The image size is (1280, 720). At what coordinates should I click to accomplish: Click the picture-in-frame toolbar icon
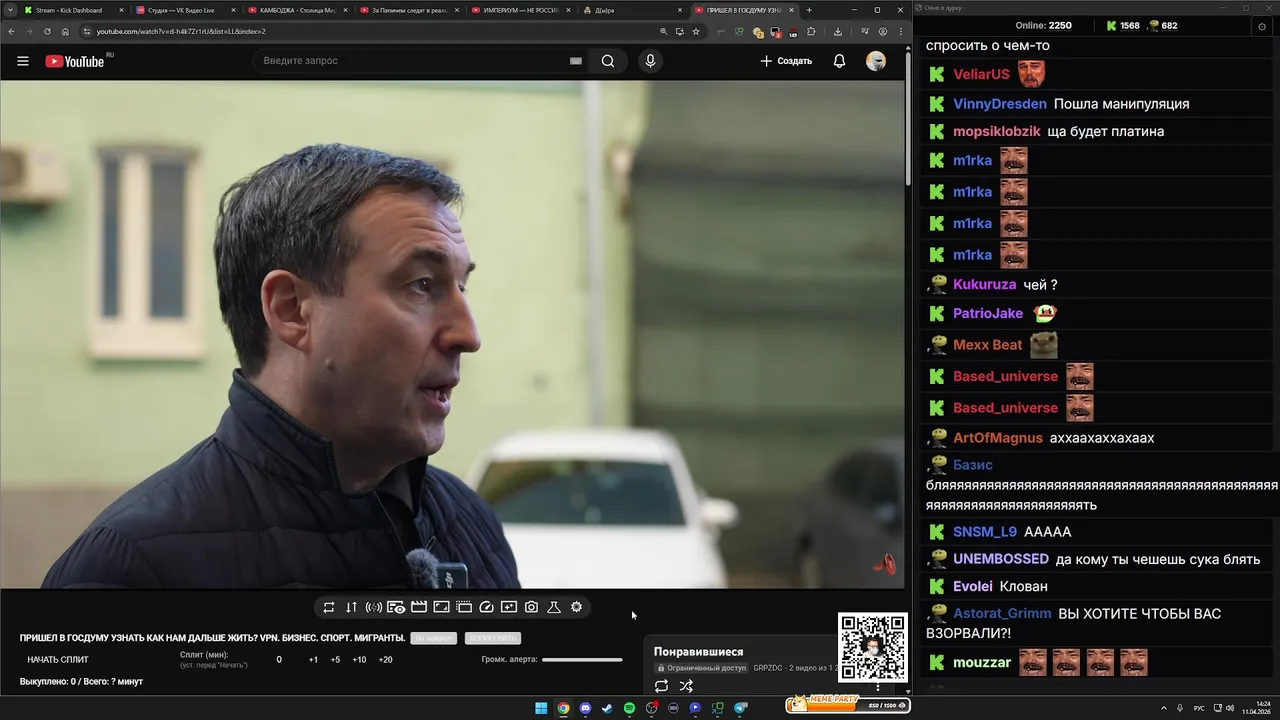(x=441, y=607)
